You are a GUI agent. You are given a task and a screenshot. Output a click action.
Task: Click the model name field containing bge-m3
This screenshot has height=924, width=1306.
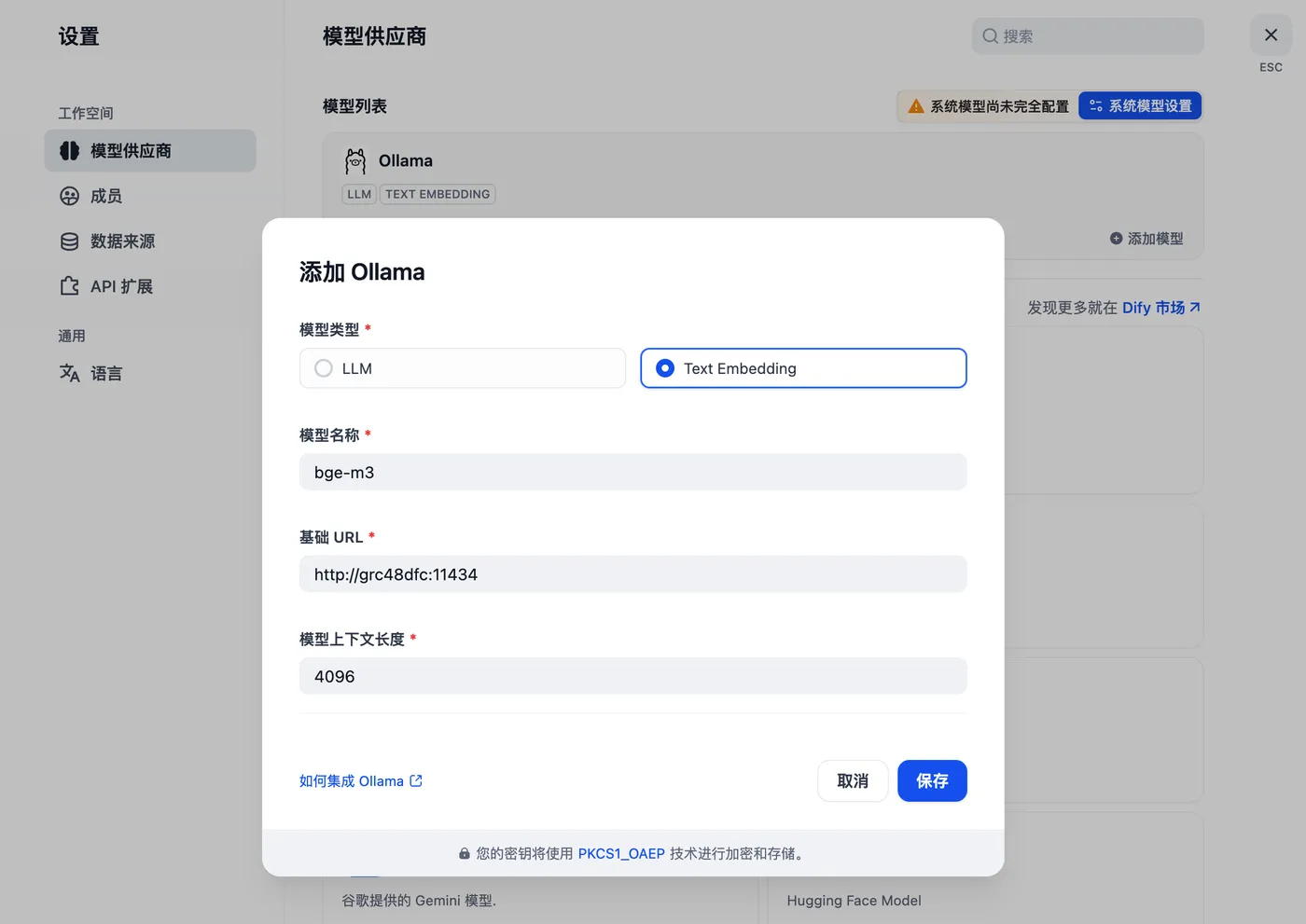coord(632,472)
